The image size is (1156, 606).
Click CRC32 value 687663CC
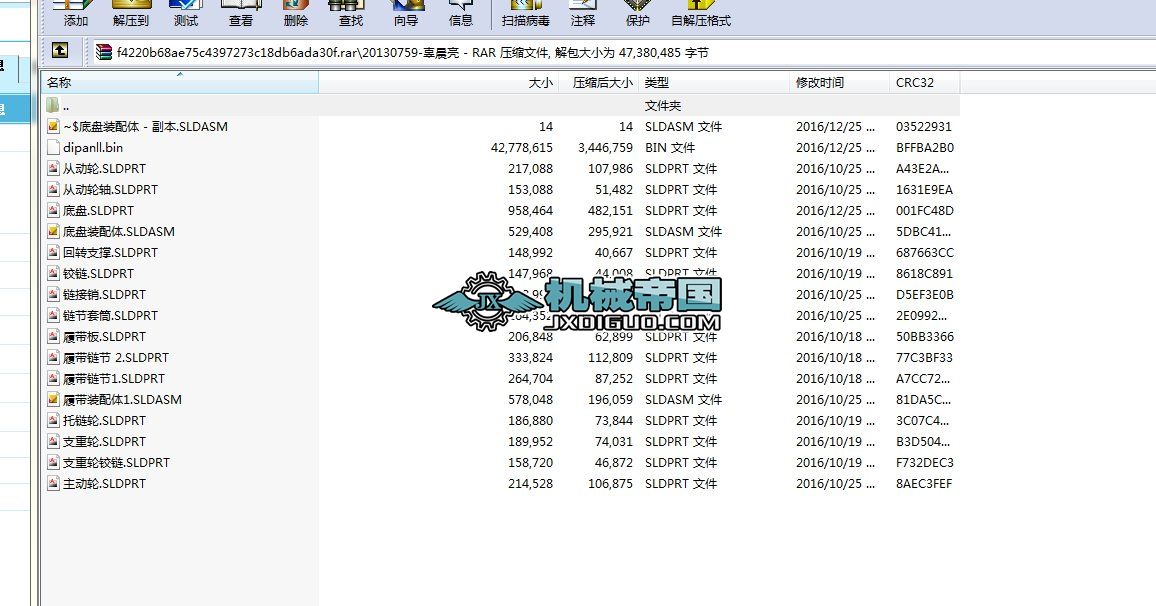925,253
